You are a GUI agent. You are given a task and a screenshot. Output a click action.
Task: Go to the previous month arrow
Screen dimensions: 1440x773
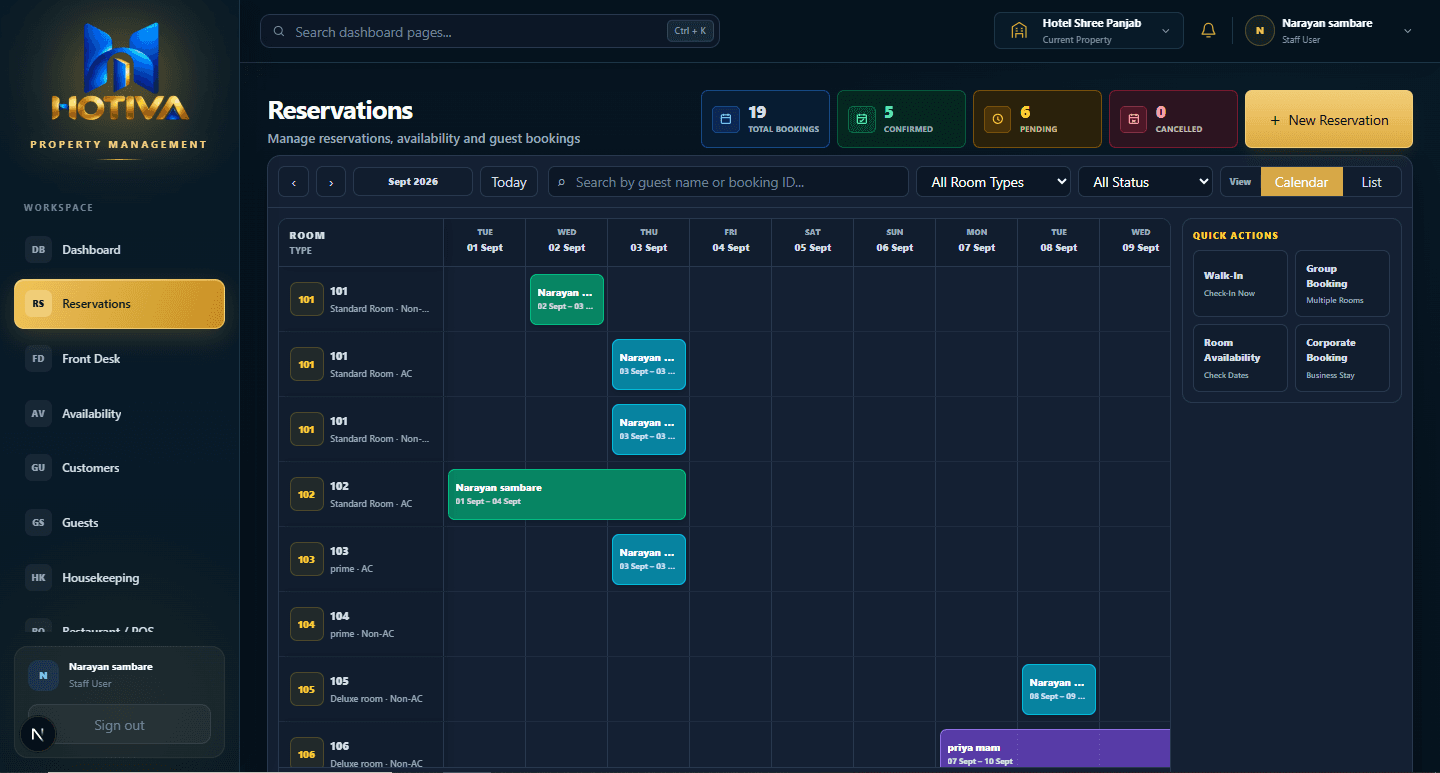(x=293, y=182)
